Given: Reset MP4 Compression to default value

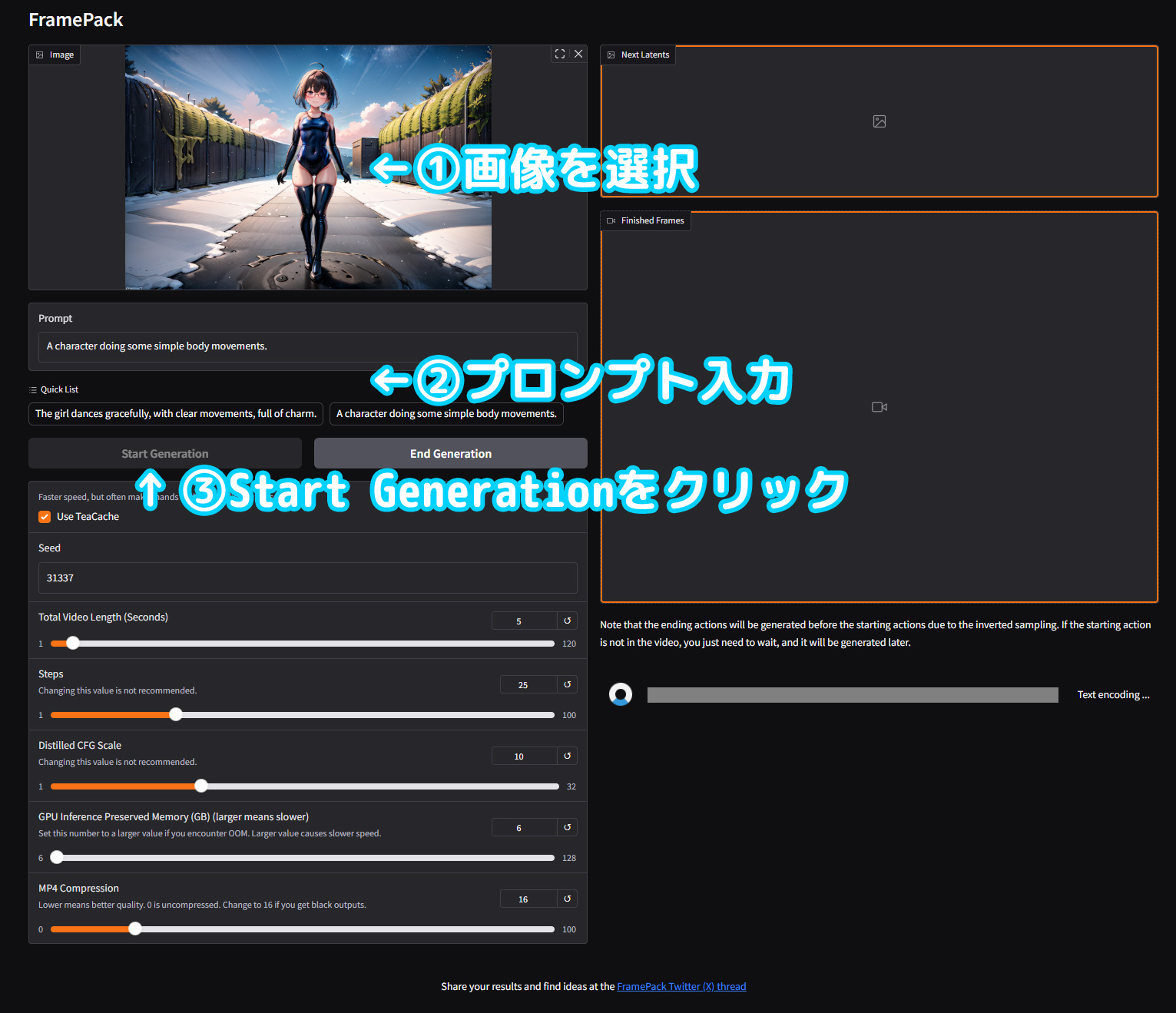Looking at the screenshot, I should pos(567,898).
